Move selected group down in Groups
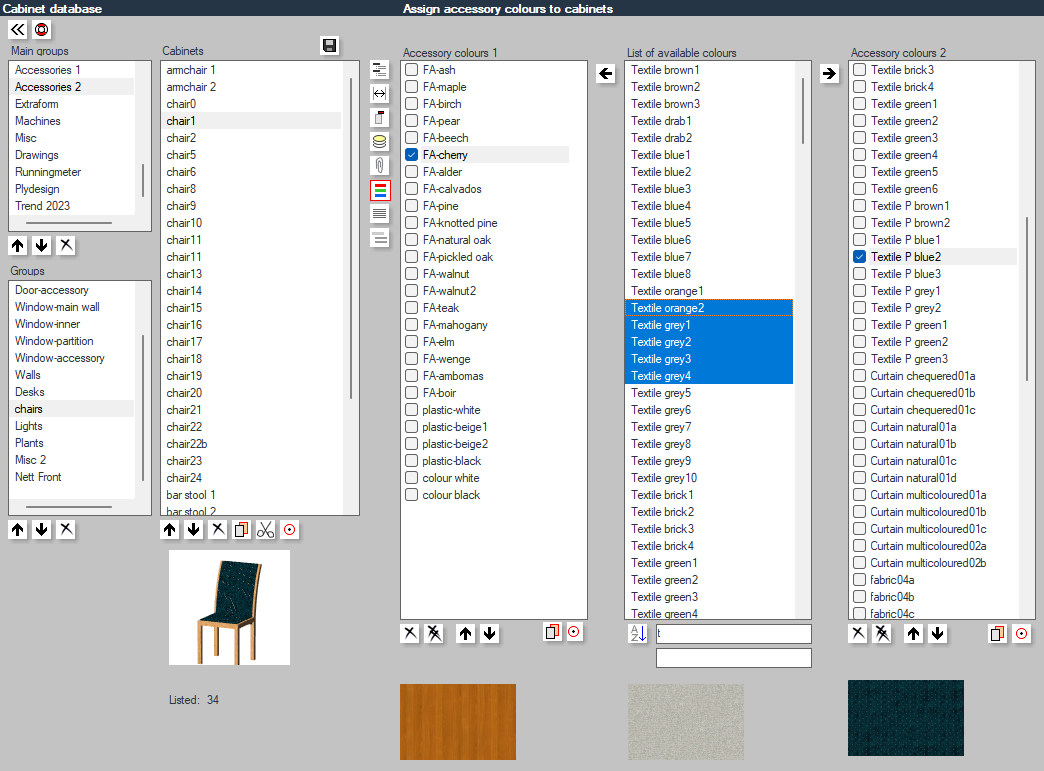The width and height of the screenshot is (1044, 771). (42, 530)
